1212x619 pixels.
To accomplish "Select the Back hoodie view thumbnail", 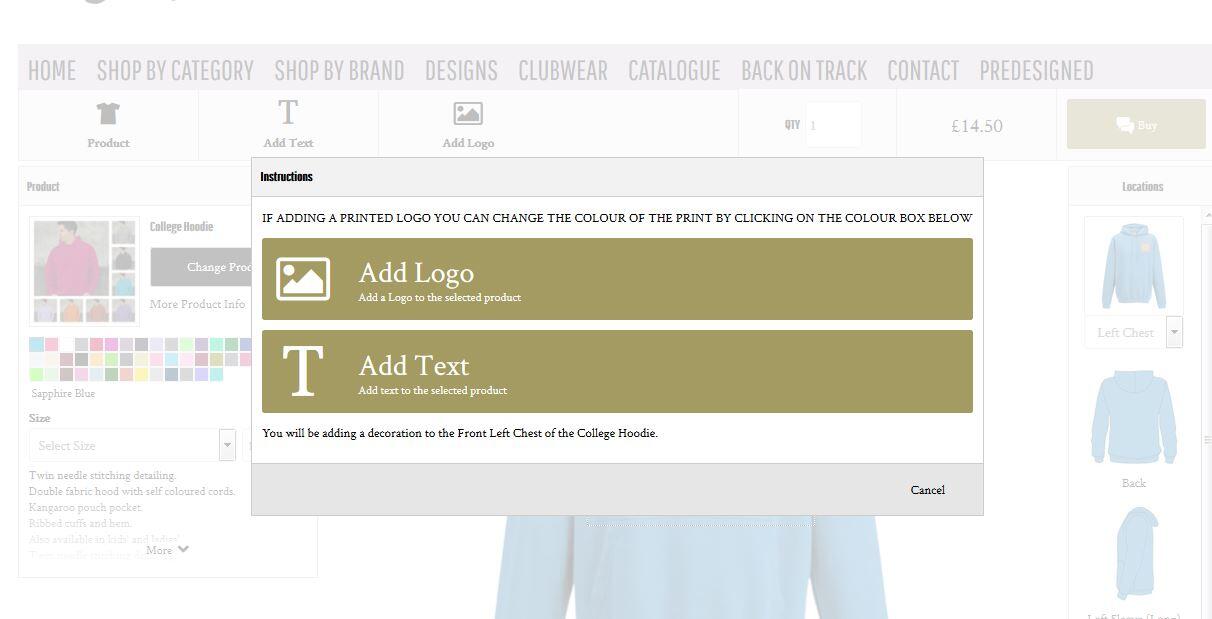I will [x=1133, y=419].
